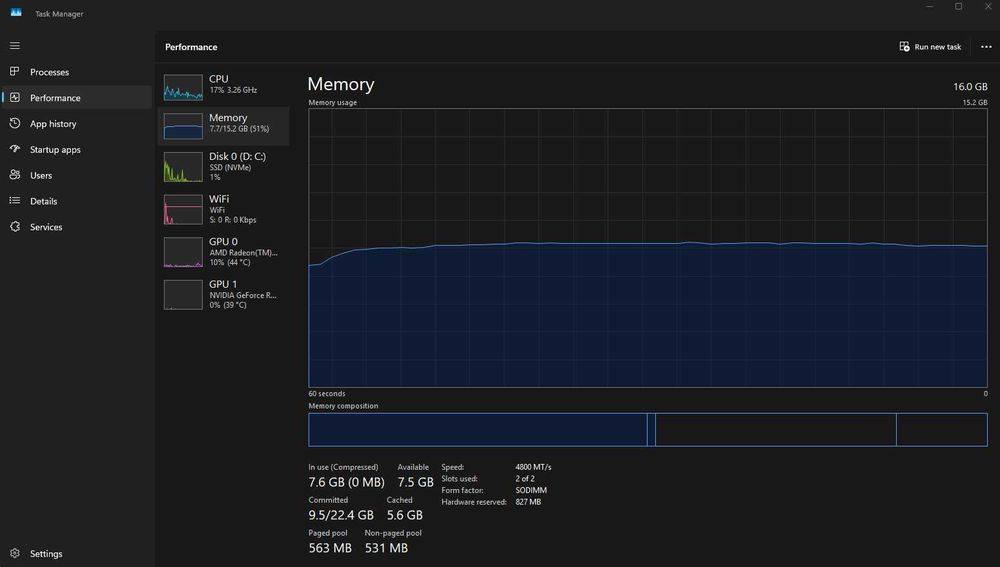Click the Services puzzle icon
The height and width of the screenshot is (567, 1000).
(x=15, y=227)
